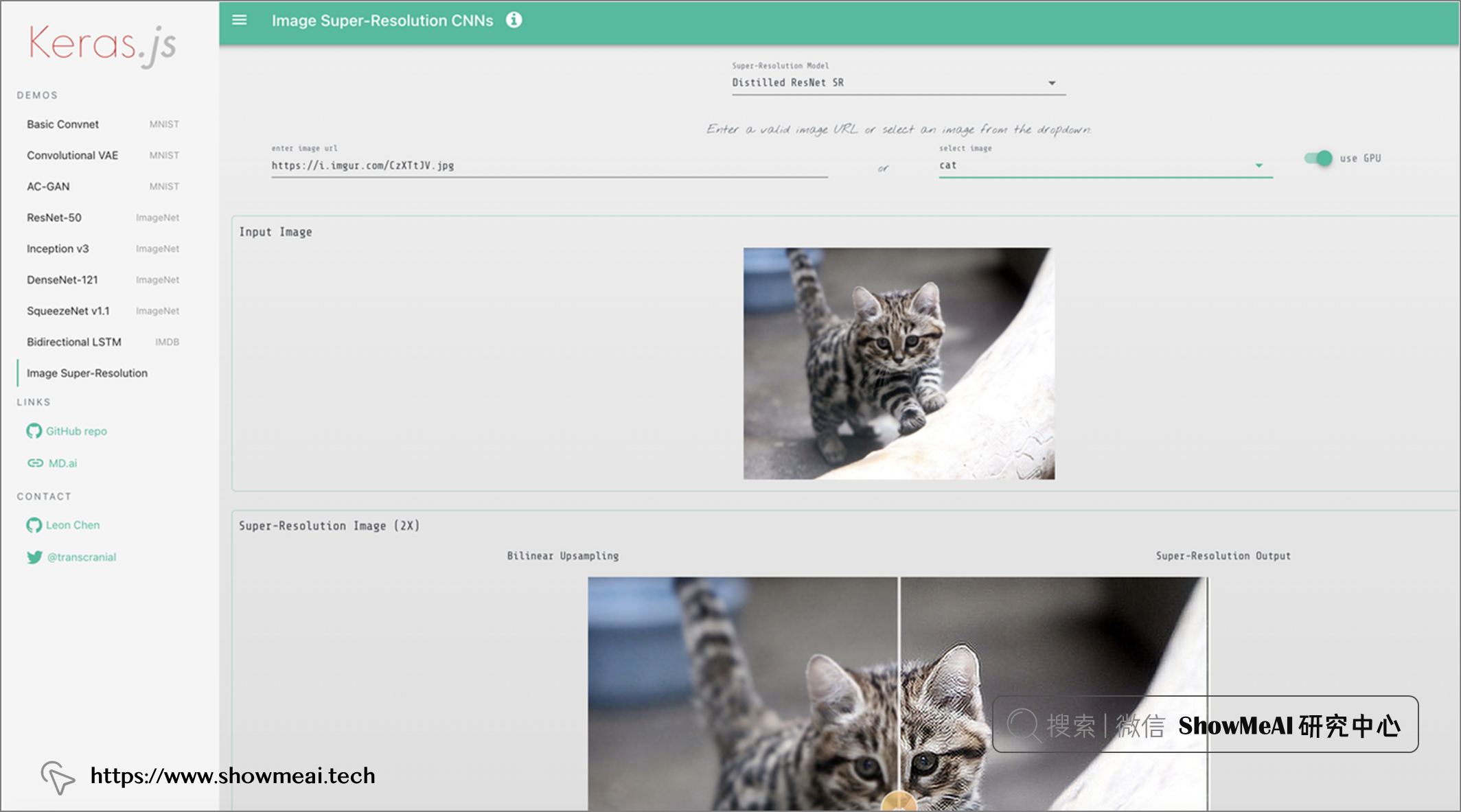Follow the GitHub repo link
This screenshot has height=812, width=1461.
coord(76,431)
